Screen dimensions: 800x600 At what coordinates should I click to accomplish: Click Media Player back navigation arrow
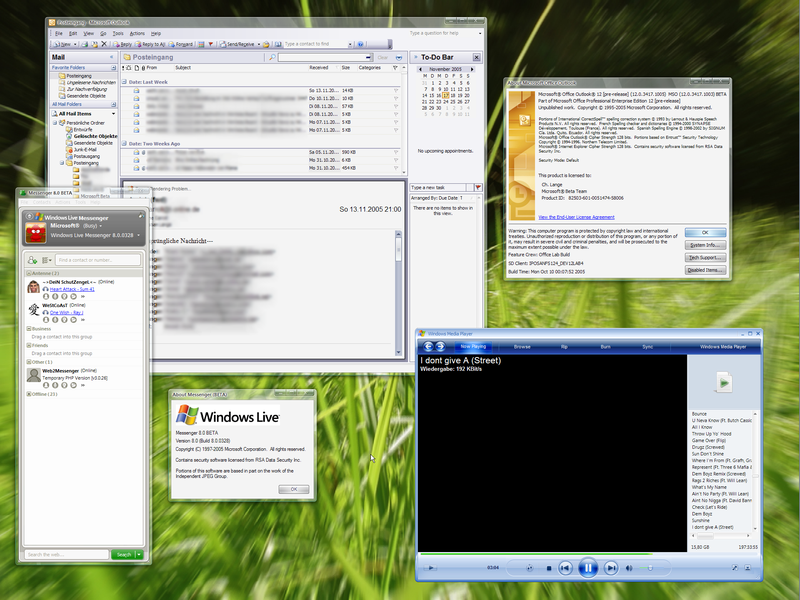[x=427, y=346]
